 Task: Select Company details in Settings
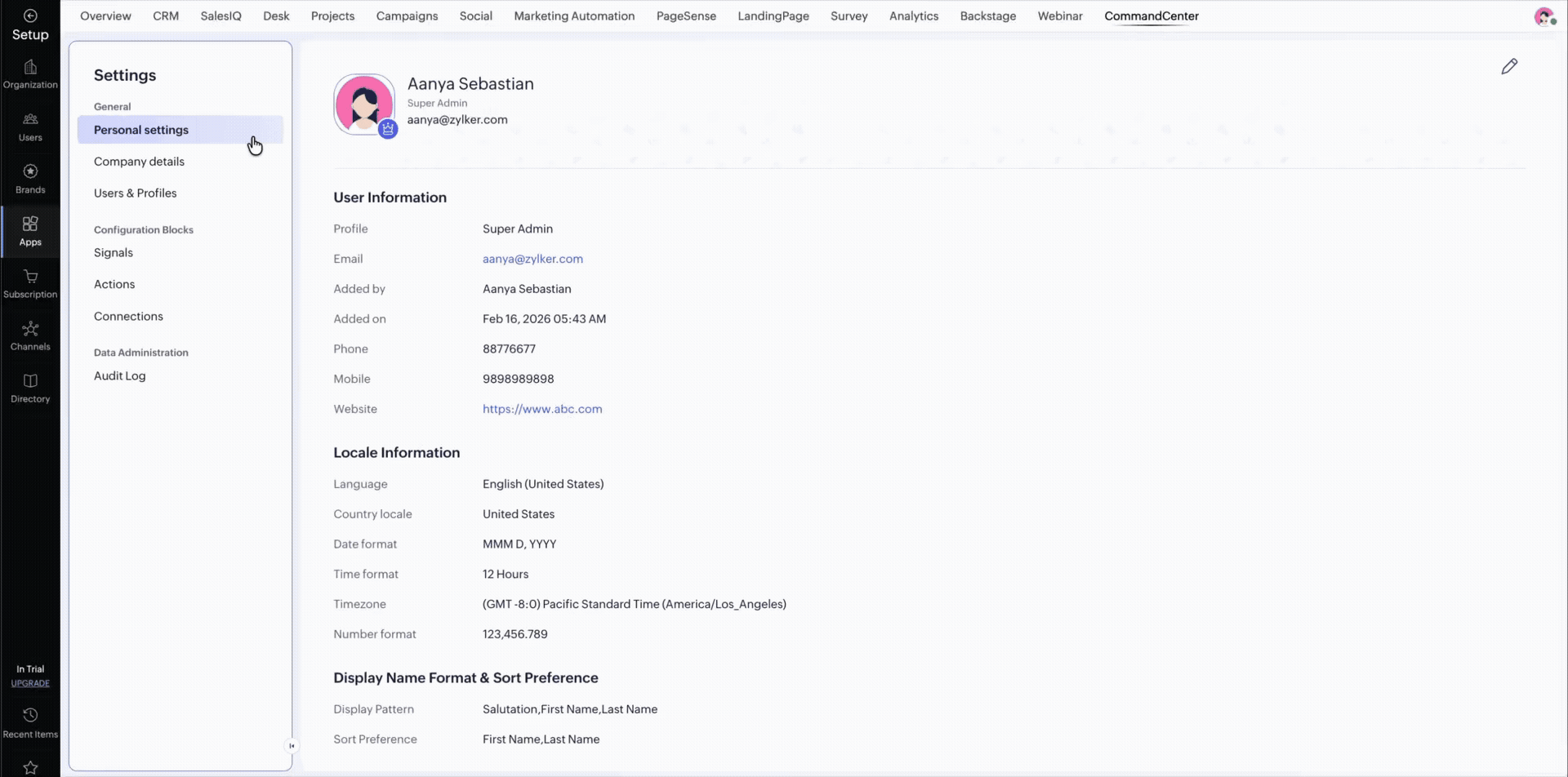[139, 162]
